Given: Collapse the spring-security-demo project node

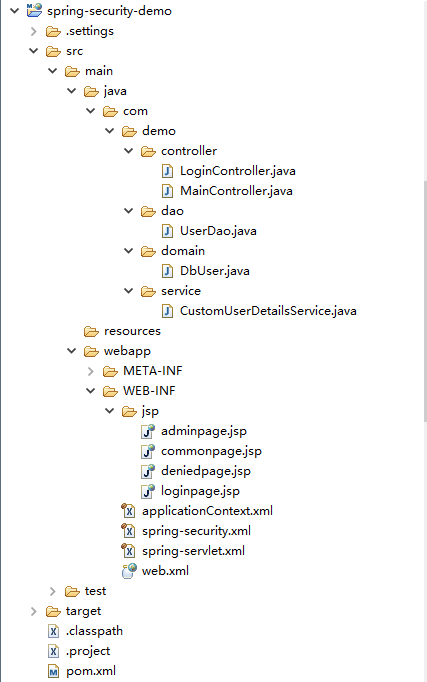Looking at the screenshot, I should (x=15, y=10).
